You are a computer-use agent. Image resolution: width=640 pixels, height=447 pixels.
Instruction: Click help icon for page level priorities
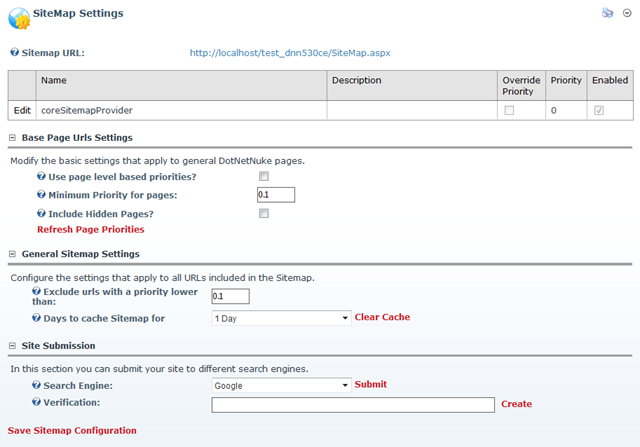[41, 176]
